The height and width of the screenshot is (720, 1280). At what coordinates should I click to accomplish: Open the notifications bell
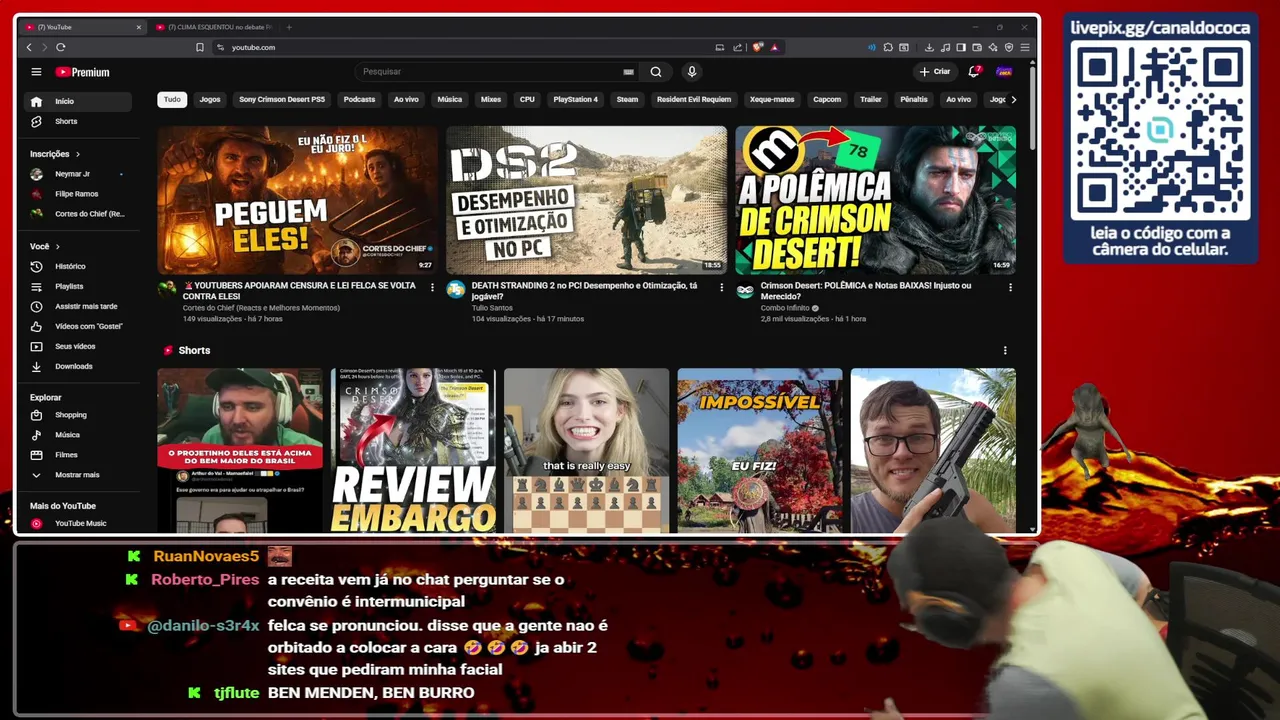[x=974, y=72]
